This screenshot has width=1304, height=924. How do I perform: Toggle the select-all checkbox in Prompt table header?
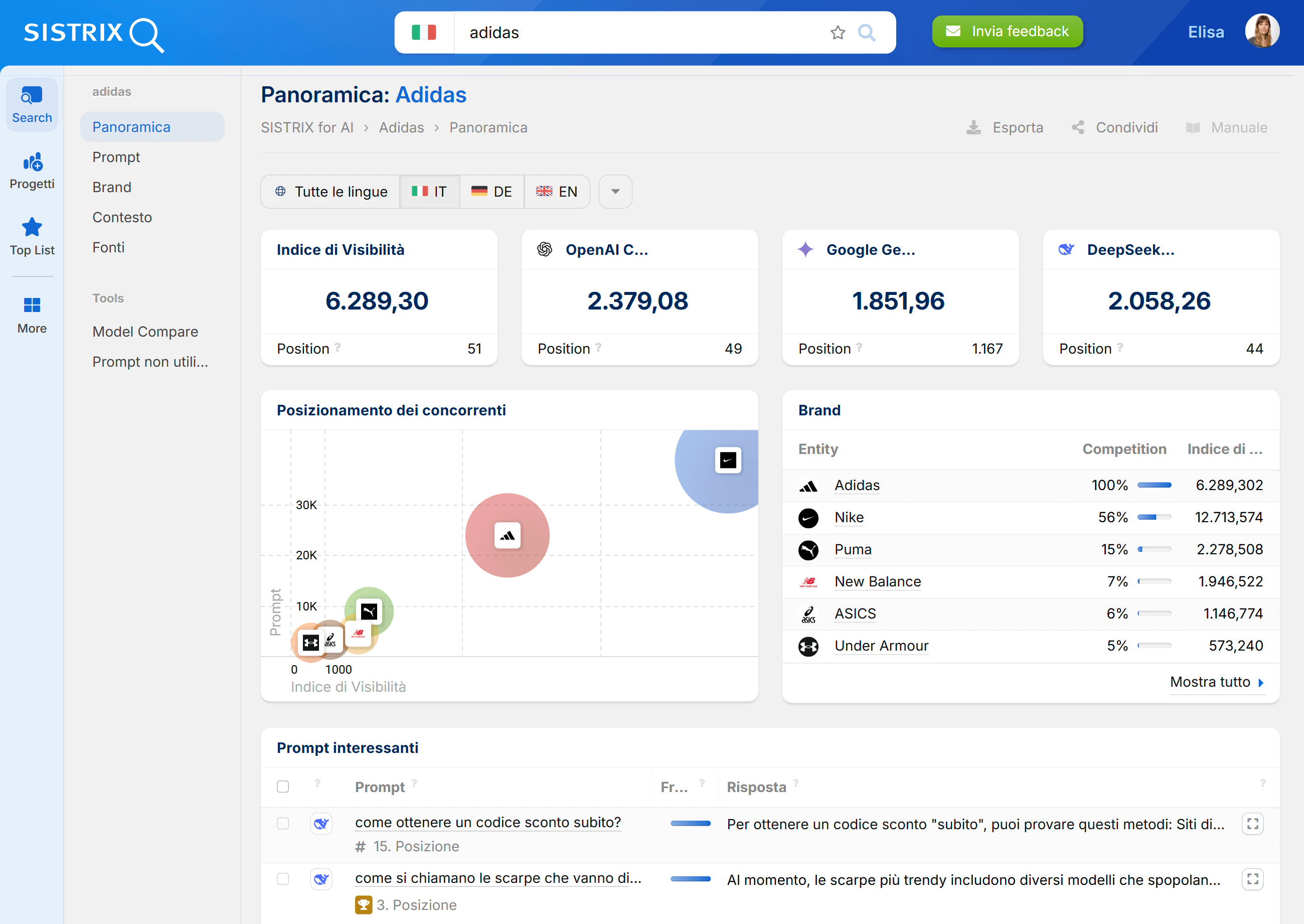click(283, 787)
